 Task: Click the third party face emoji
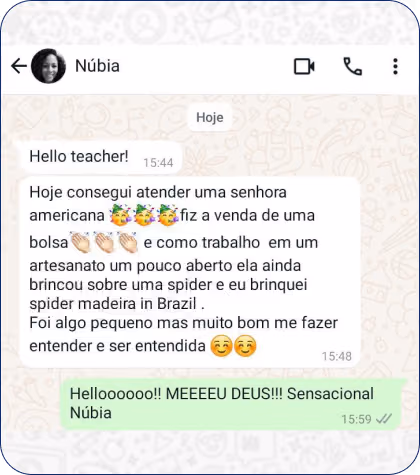[x=168, y=215]
